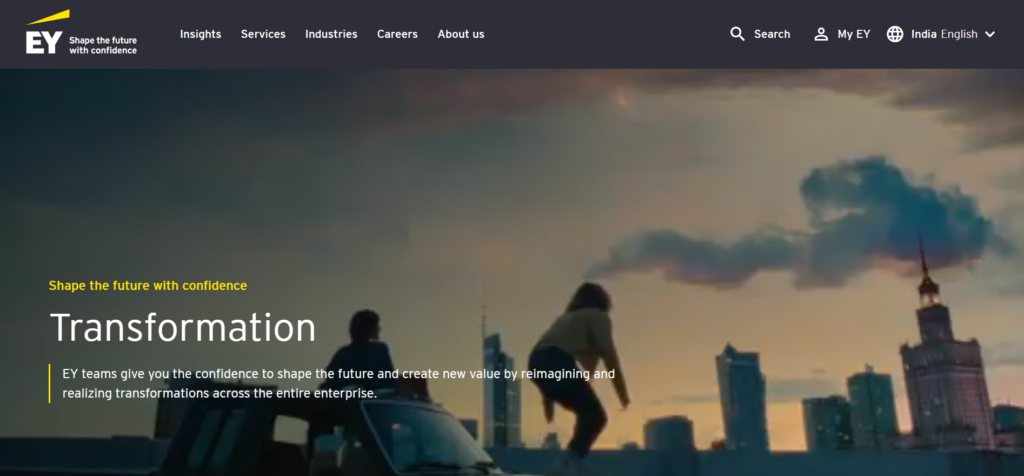The height and width of the screenshot is (476, 1024).
Task: Click the My EY person icon
Action: 821,34
